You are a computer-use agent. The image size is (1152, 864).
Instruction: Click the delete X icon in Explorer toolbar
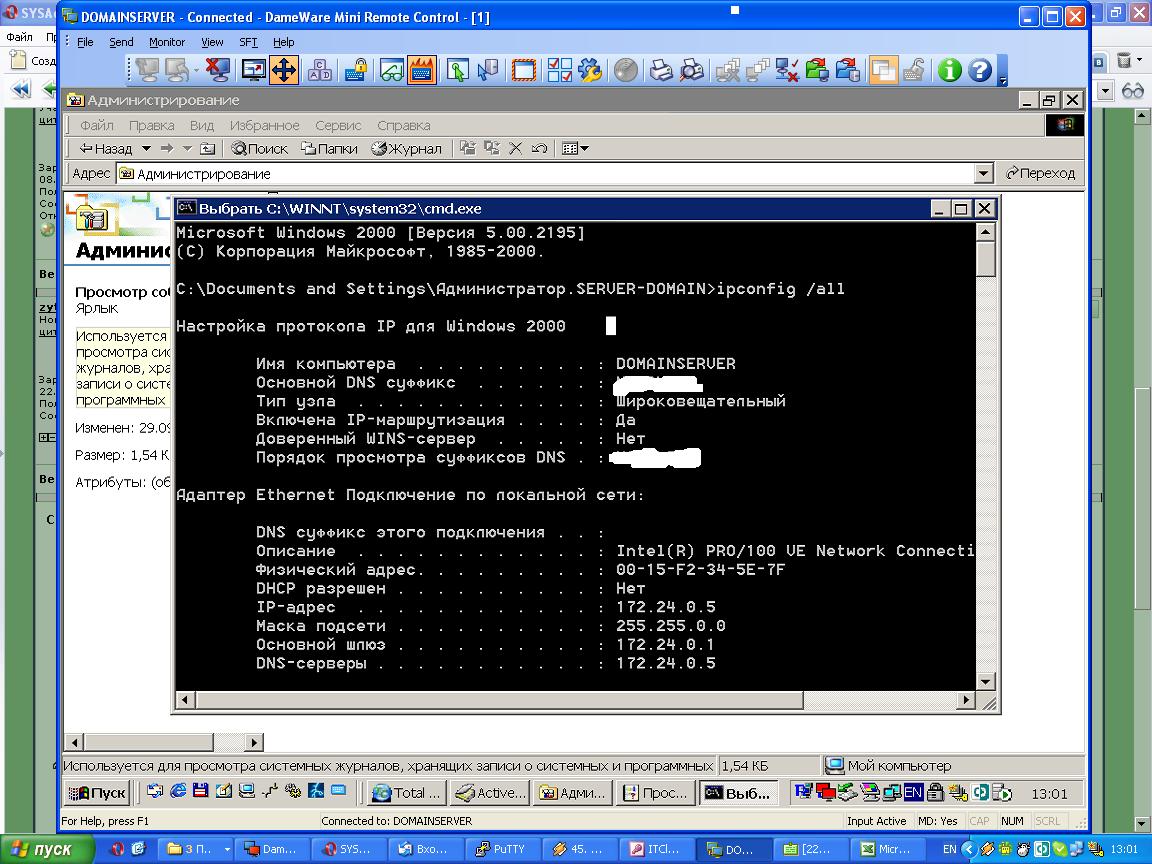coord(515,148)
